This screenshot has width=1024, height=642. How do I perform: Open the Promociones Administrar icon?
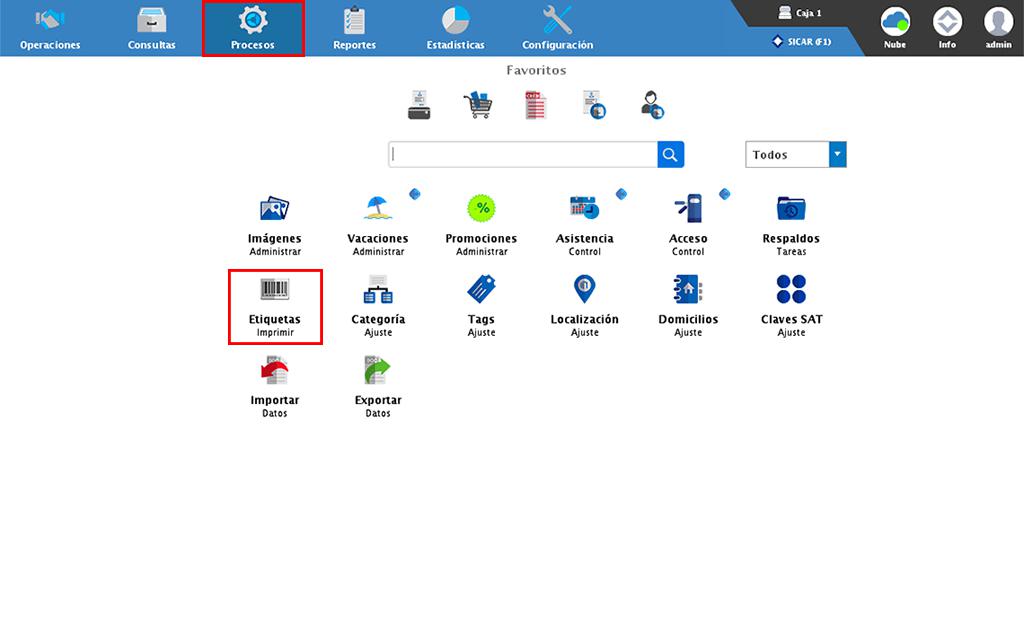point(481,209)
